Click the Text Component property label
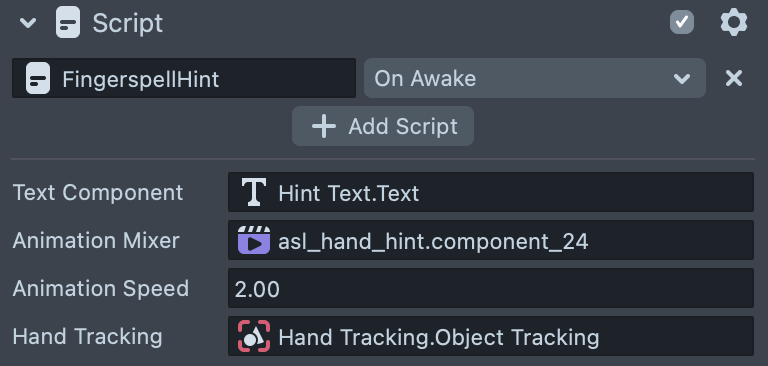 pos(97,193)
